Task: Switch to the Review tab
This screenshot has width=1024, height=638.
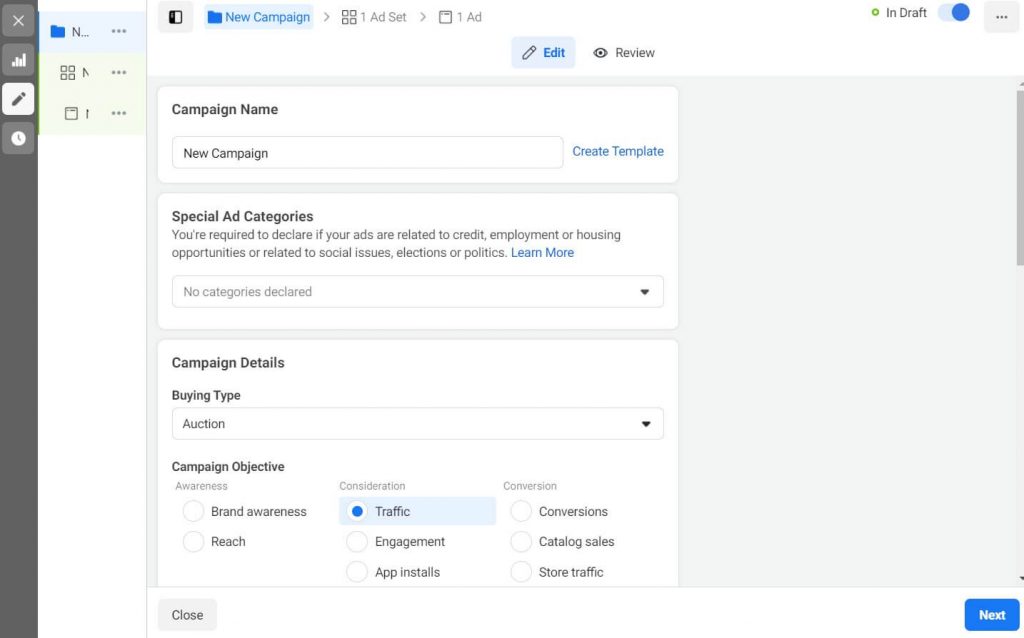Action: 624,53
